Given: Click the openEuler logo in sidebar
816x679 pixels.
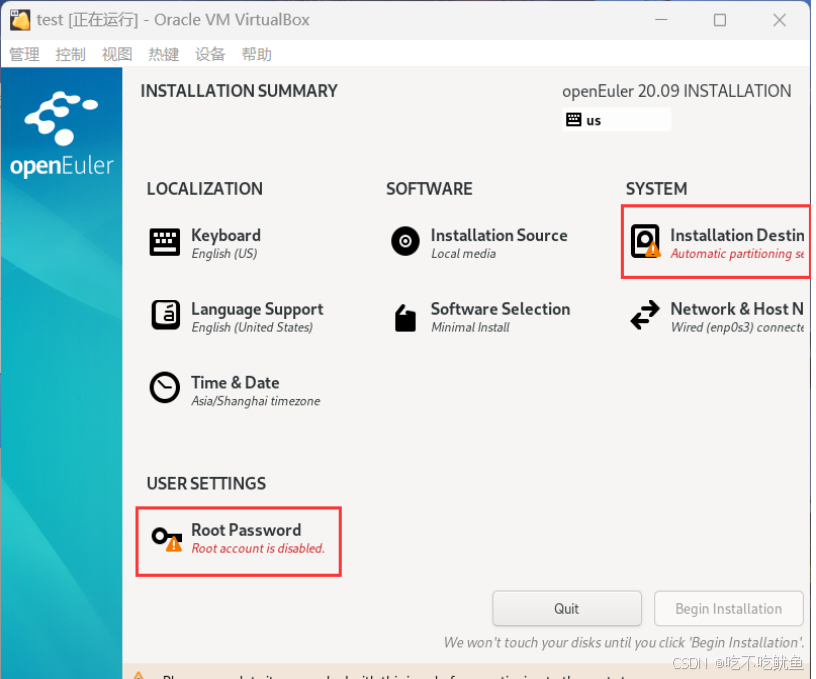Looking at the screenshot, I should (61, 134).
